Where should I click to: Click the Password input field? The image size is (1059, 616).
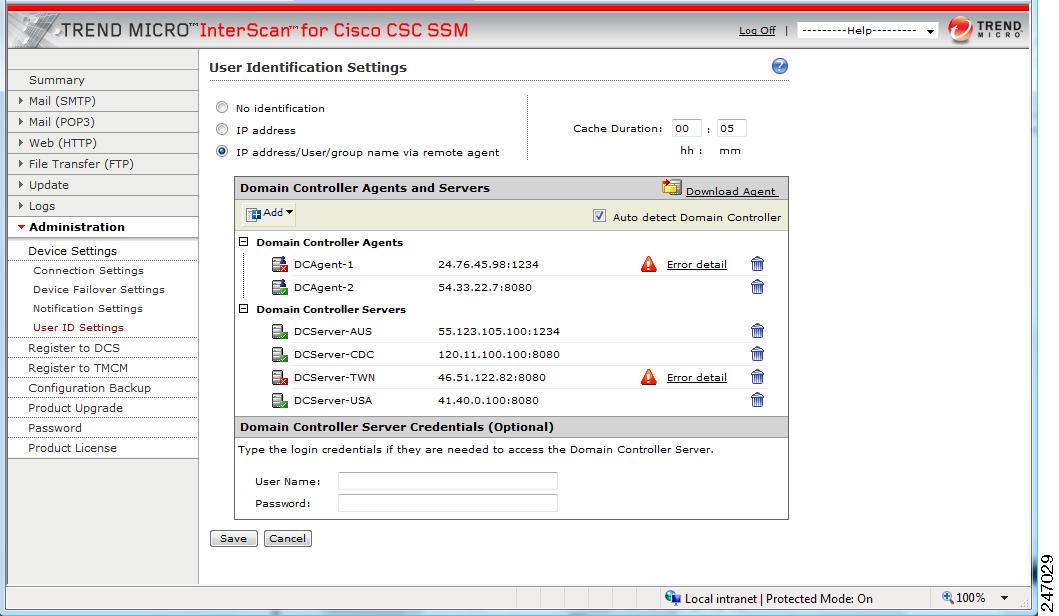click(x=448, y=503)
